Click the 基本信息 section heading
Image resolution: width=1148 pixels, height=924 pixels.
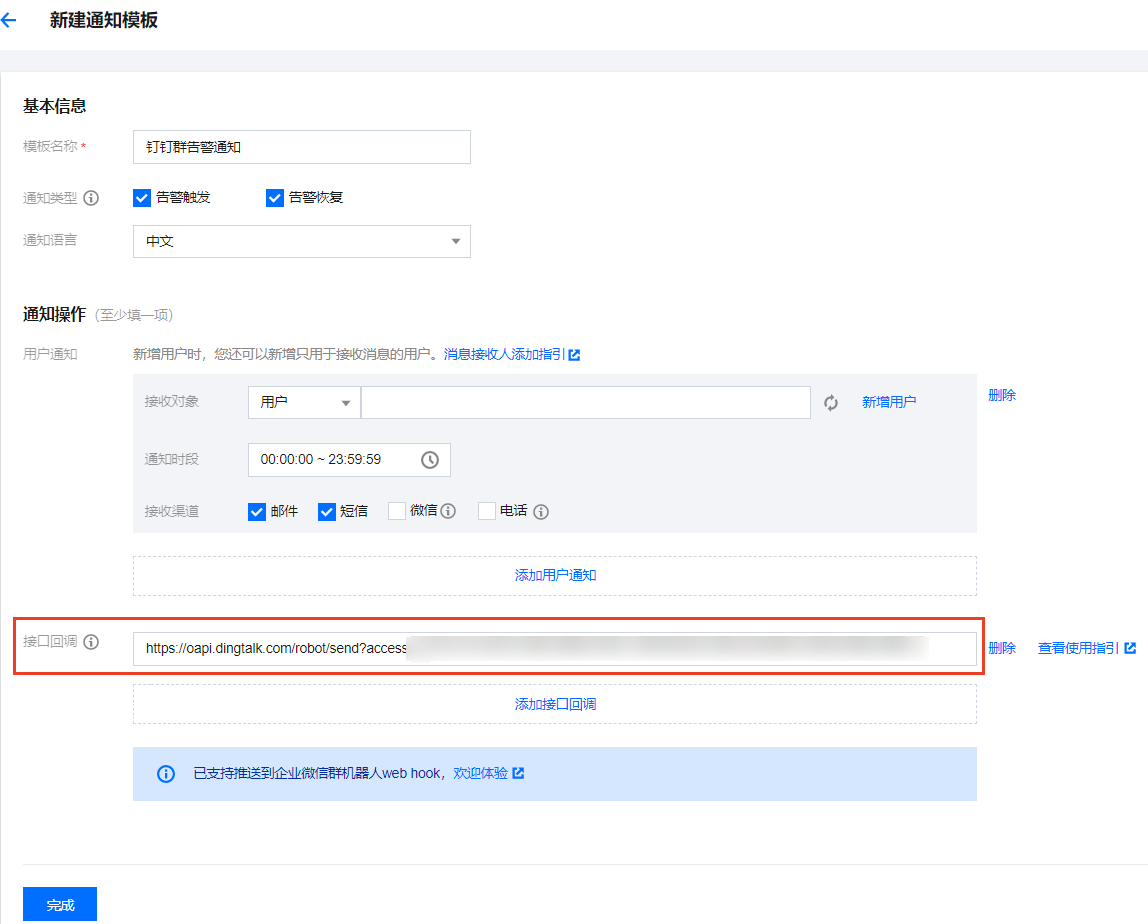tap(55, 106)
